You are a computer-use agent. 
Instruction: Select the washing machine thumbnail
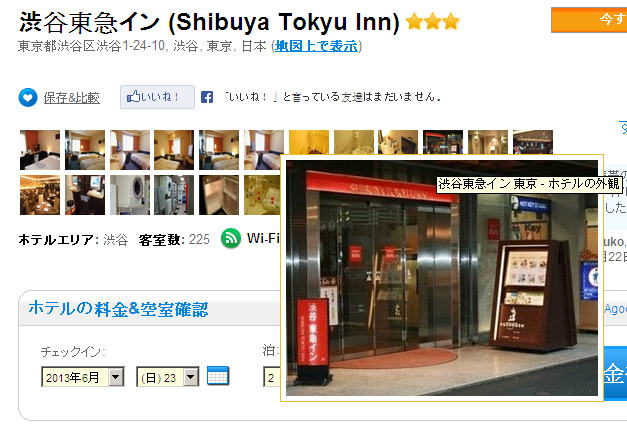[130, 195]
